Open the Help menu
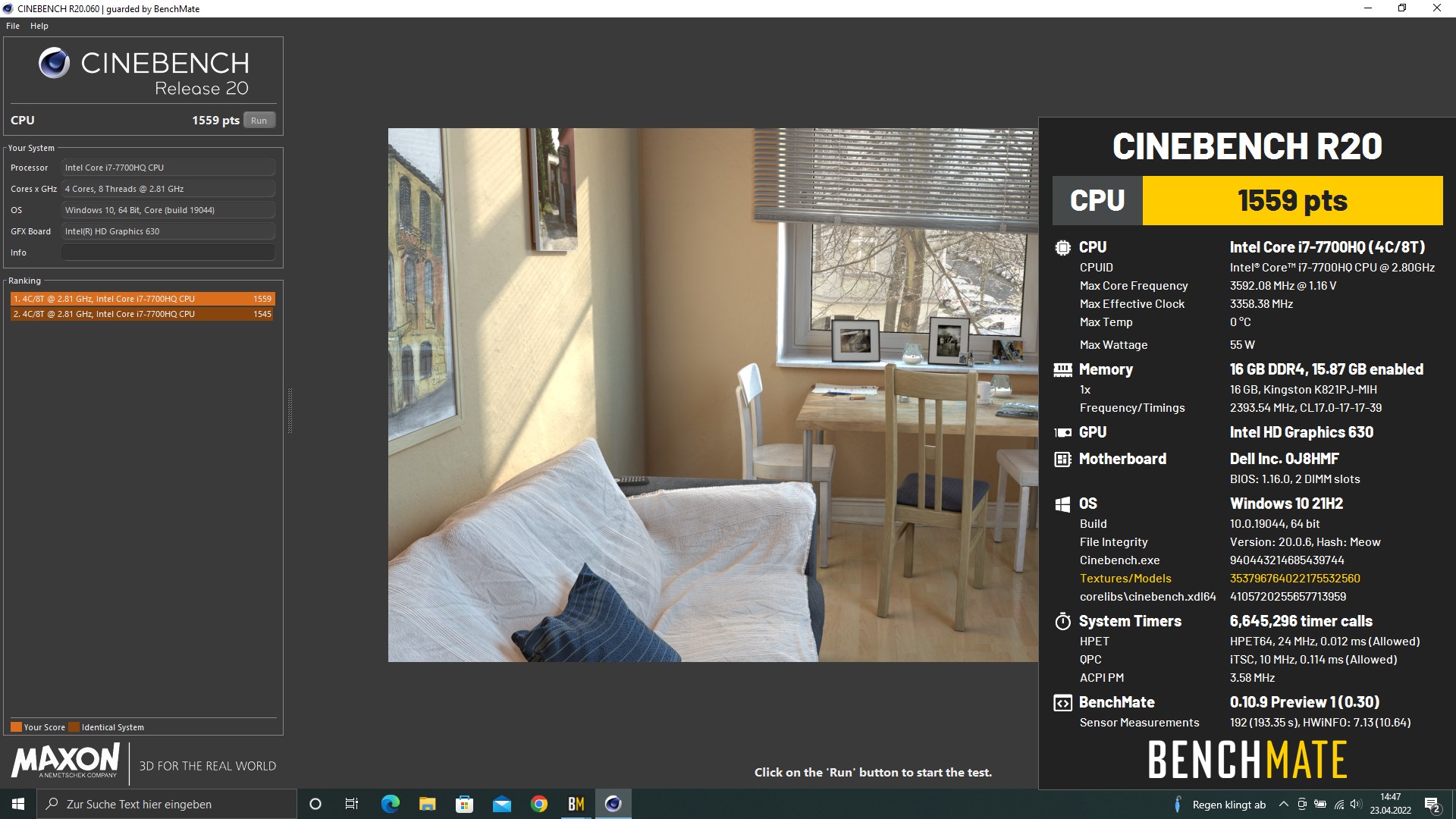This screenshot has width=1456, height=819. pos(39,26)
